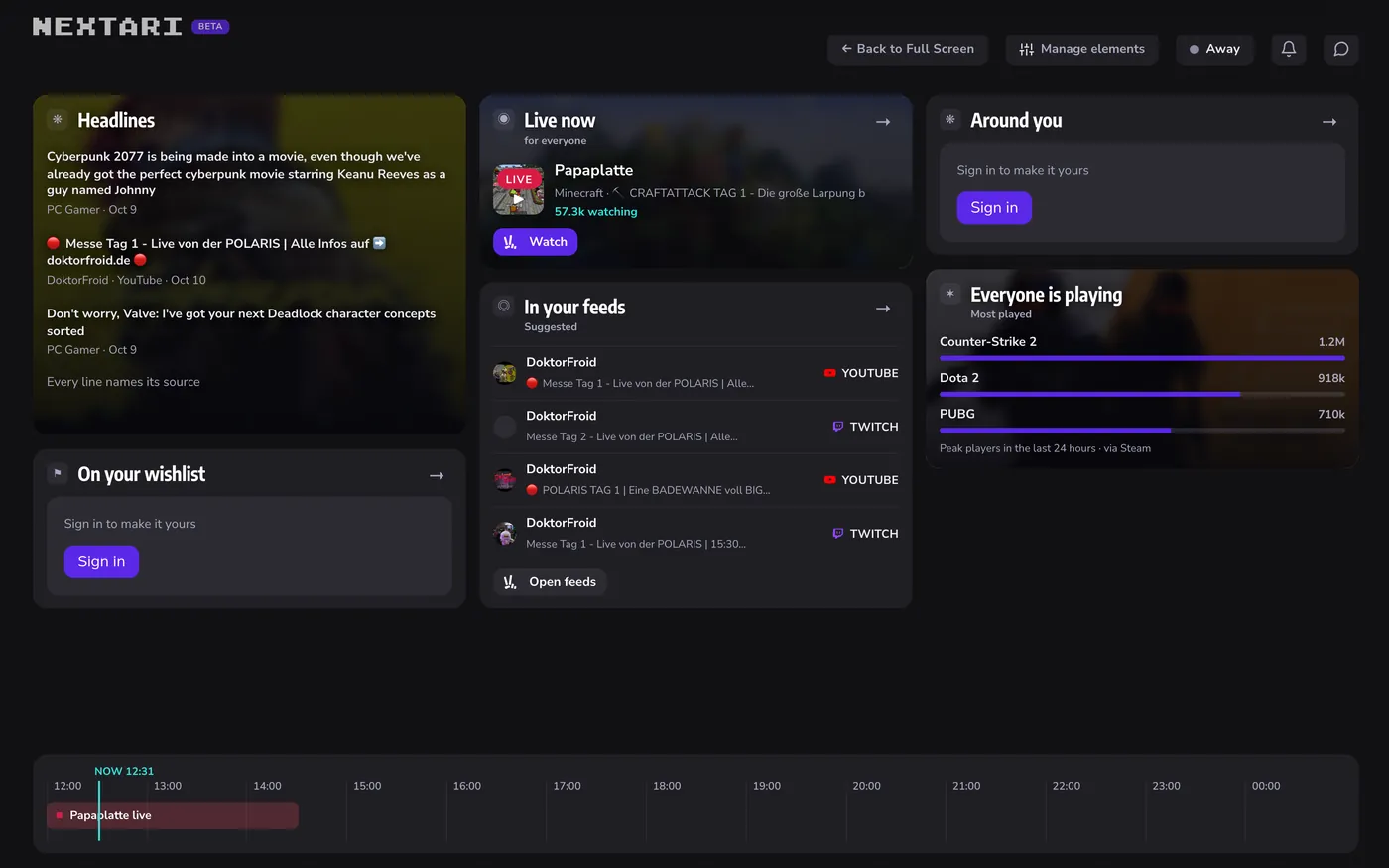Click the In your feeds panel icon
Viewport: 1389px width, 868px height.
tap(504, 306)
